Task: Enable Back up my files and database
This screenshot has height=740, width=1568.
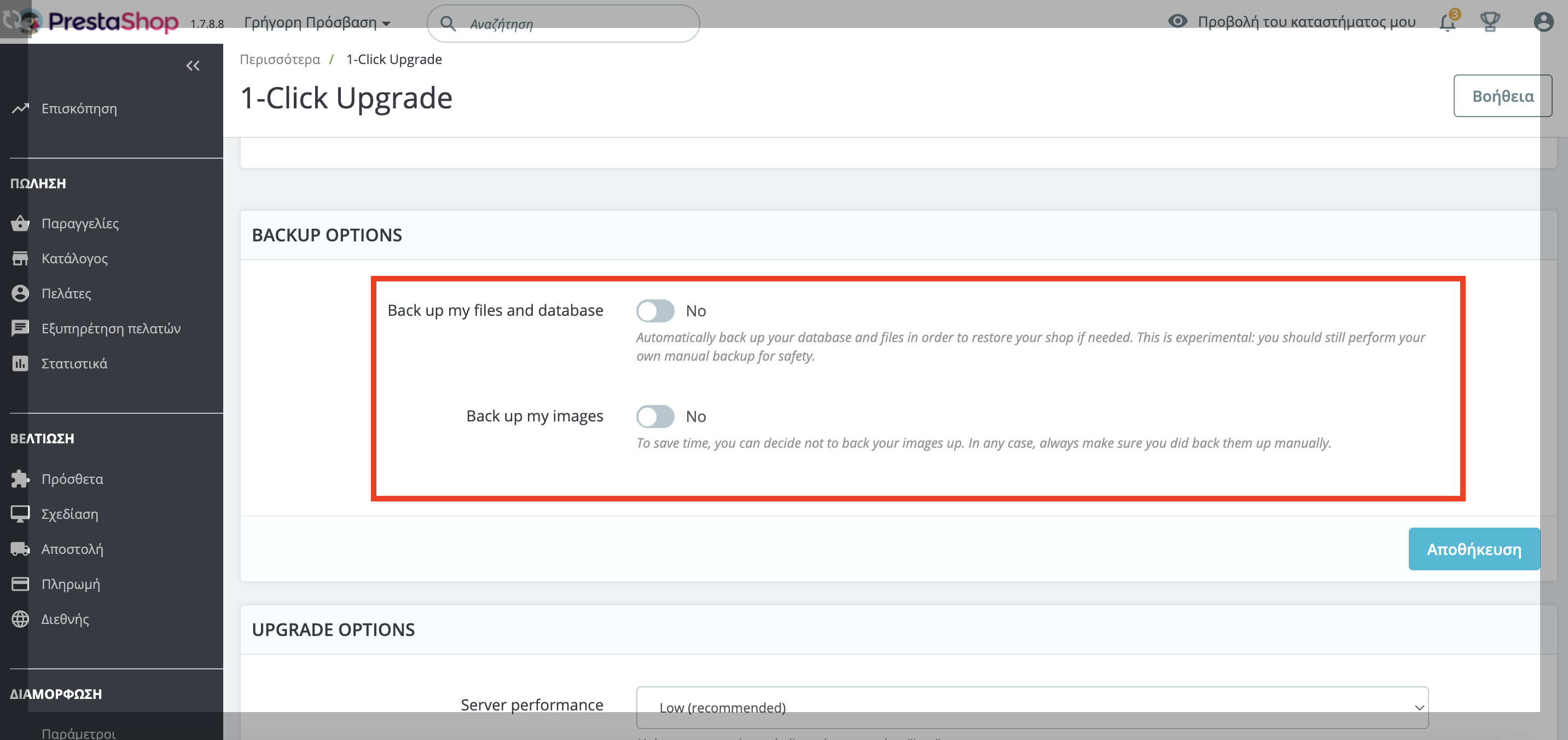Action: [x=655, y=311]
